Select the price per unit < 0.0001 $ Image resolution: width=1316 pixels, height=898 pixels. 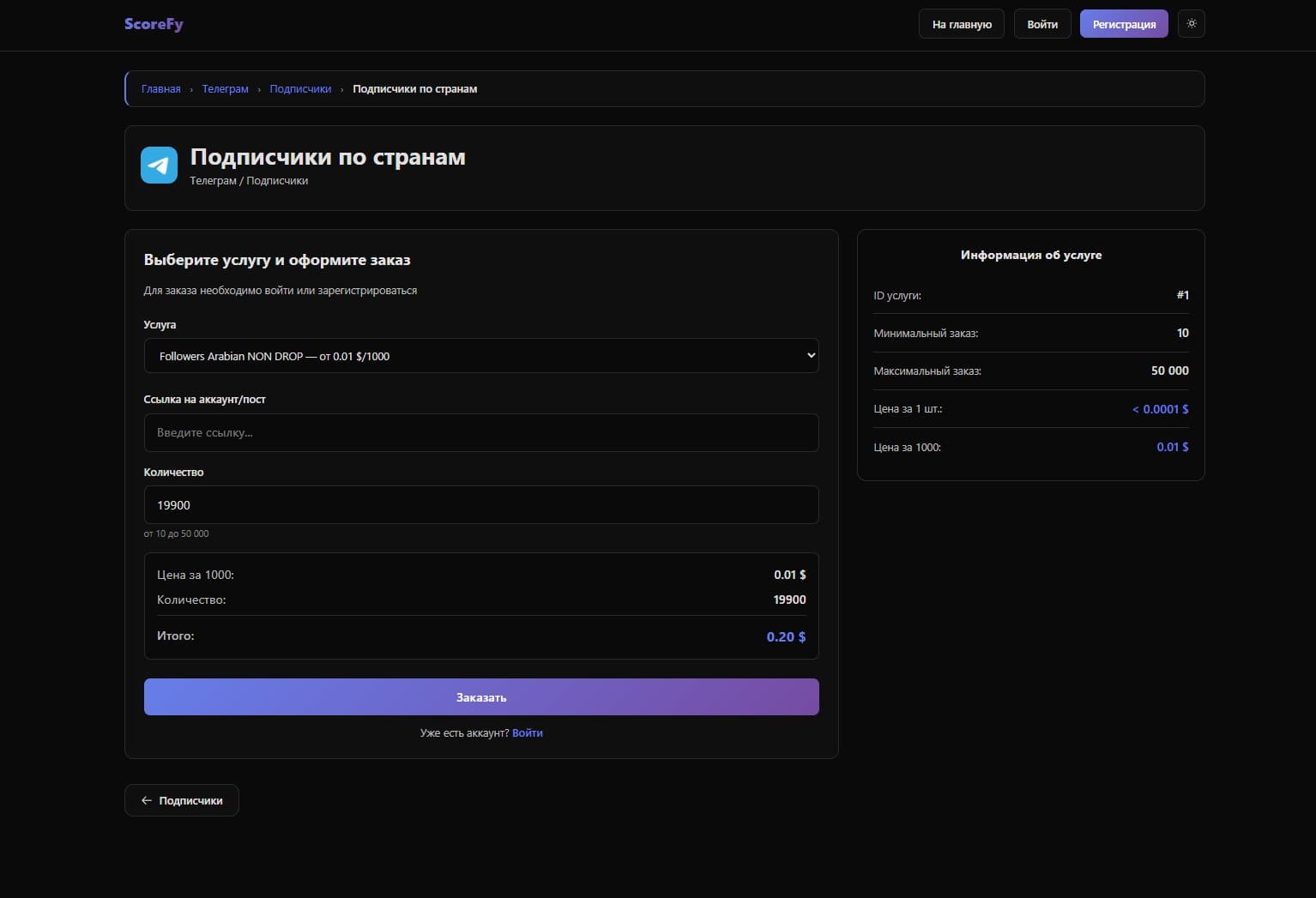coord(1161,409)
